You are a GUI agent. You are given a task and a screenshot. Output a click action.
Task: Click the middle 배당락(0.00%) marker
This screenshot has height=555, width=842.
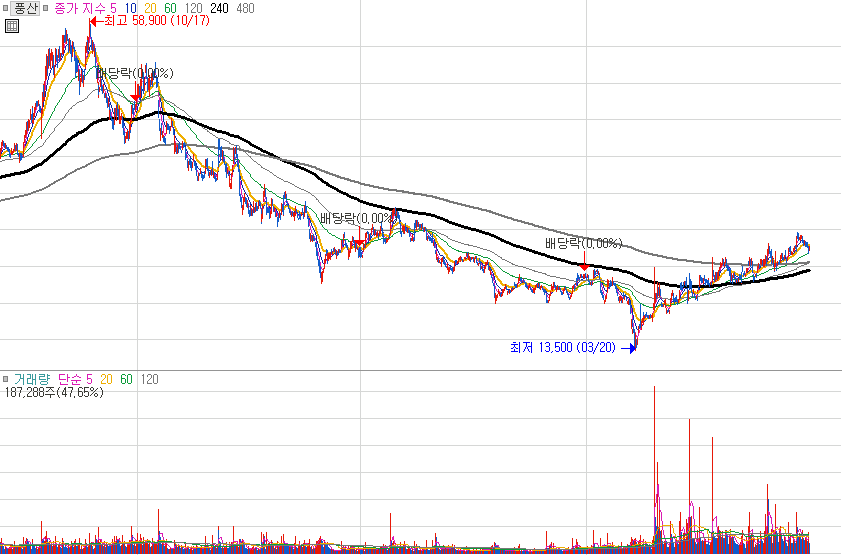(359, 218)
